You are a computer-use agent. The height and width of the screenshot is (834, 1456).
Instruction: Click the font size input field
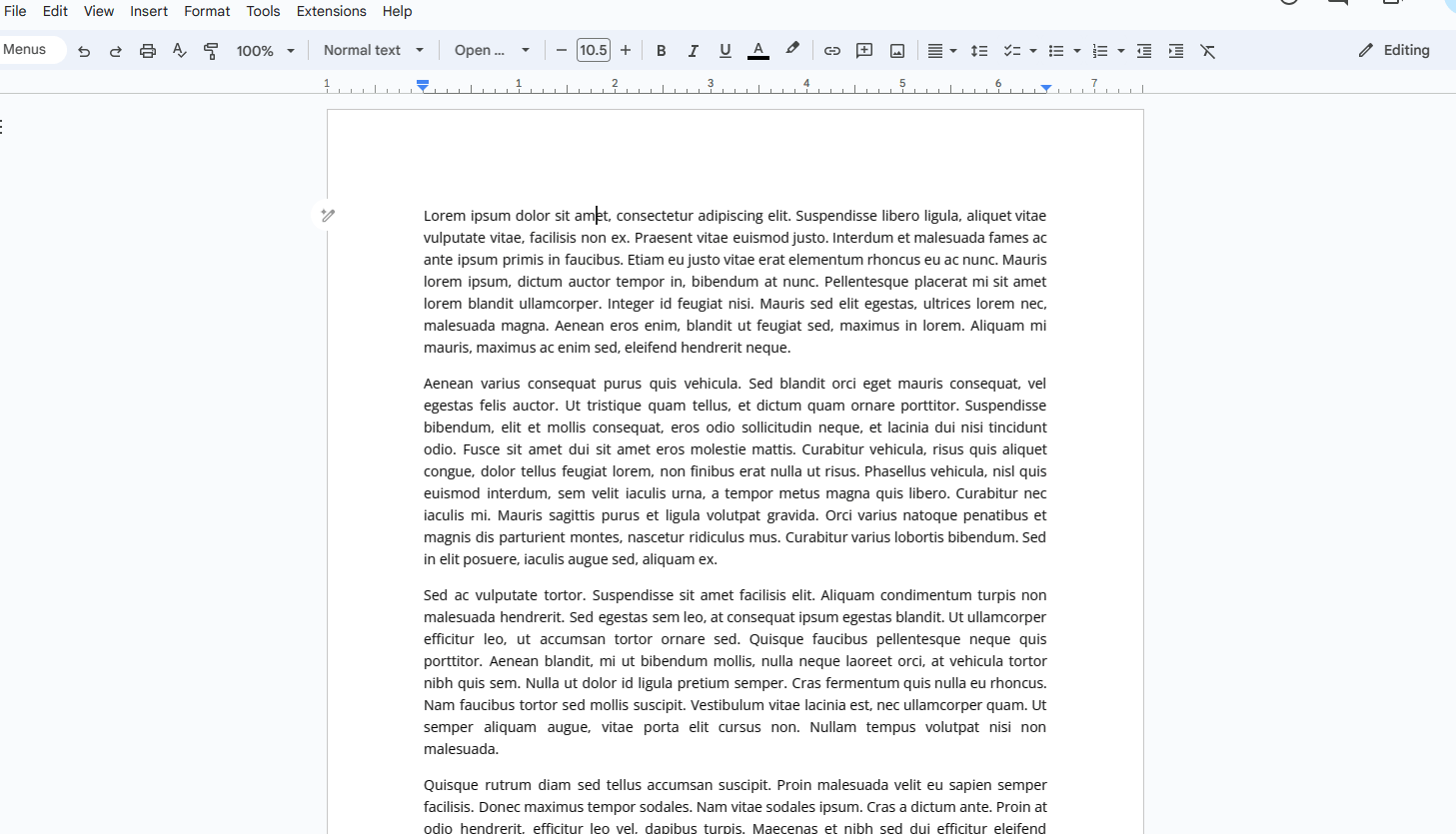(593, 49)
